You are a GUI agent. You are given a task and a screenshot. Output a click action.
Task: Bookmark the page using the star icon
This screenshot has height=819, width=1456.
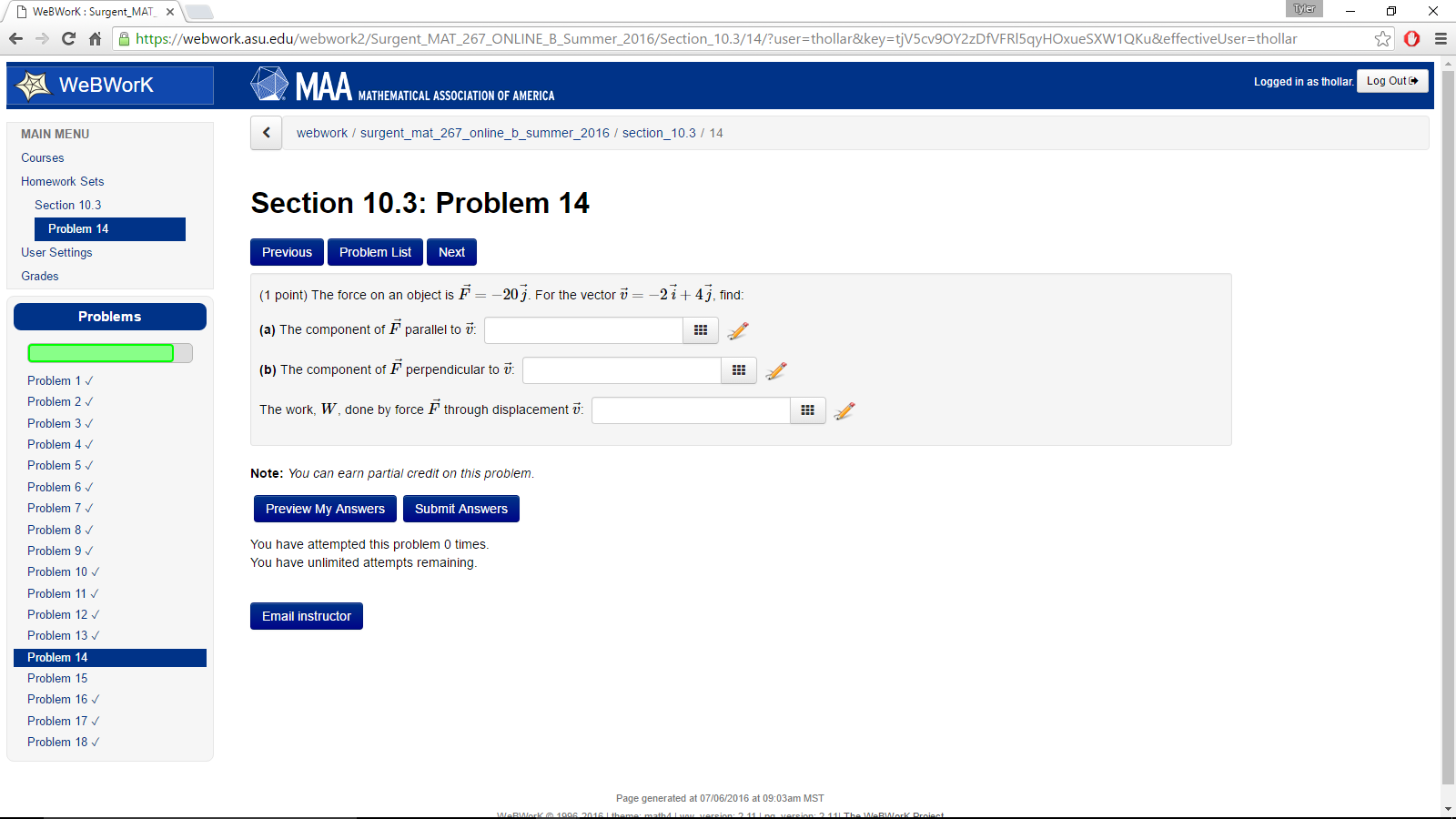tap(1382, 39)
